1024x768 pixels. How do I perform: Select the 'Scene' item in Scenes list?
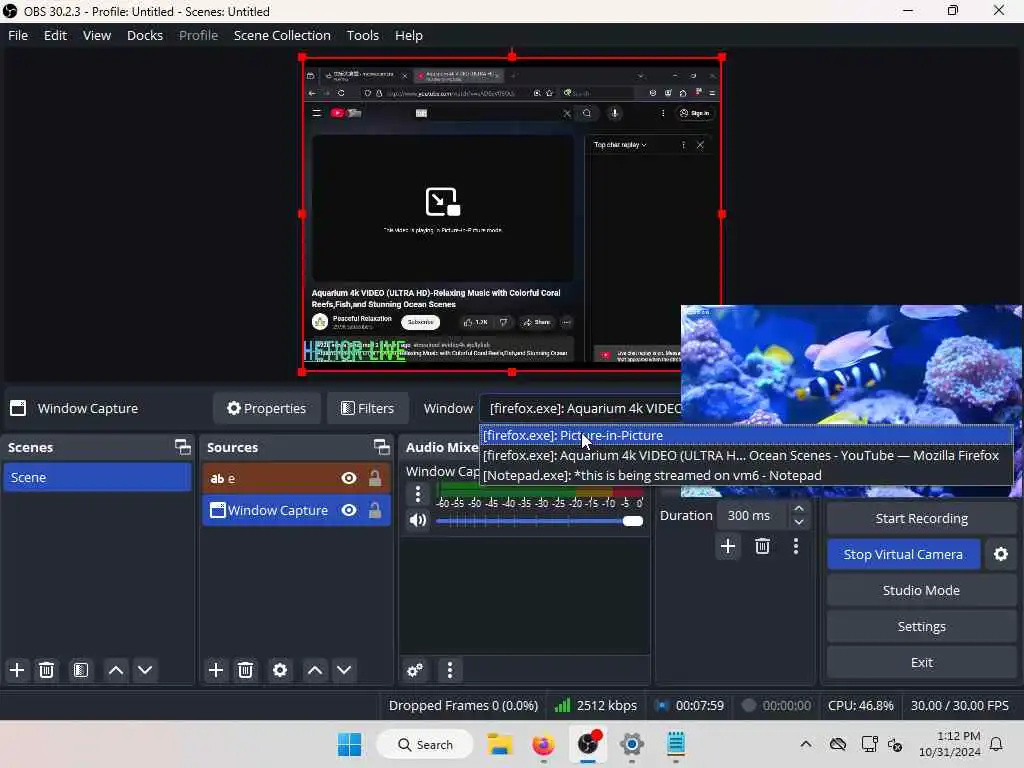pyautogui.click(x=97, y=477)
